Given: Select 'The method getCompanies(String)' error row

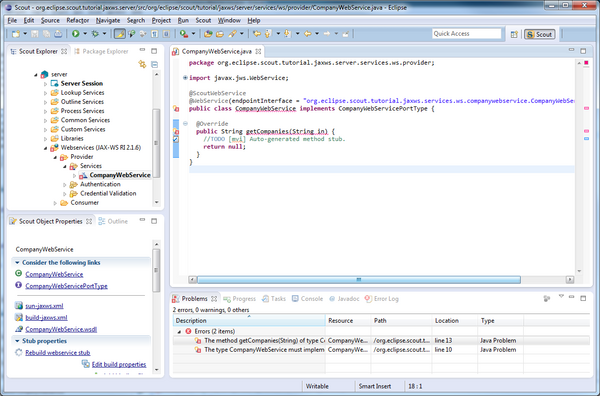Looking at the screenshot, I should coord(381,341).
